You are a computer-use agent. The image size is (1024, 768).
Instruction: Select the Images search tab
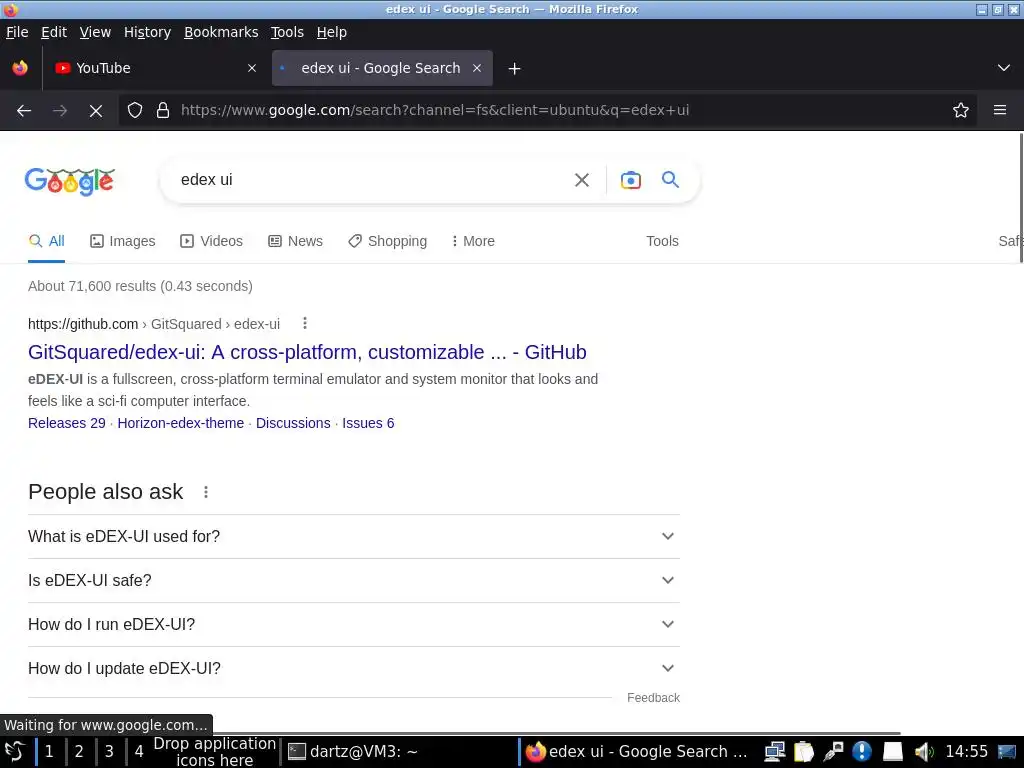tap(123, 241)
